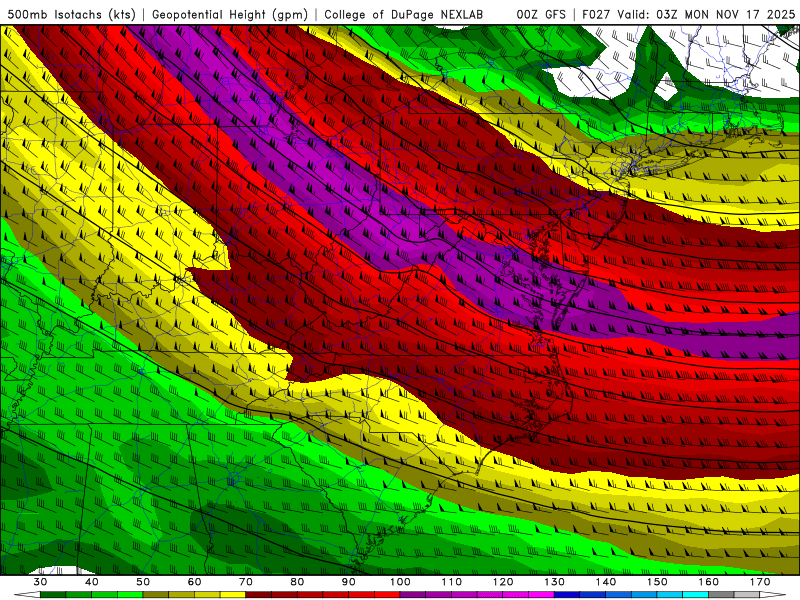Click the '140' colorbar scale label
Screen dimensions: 800x600
[606, 582]
